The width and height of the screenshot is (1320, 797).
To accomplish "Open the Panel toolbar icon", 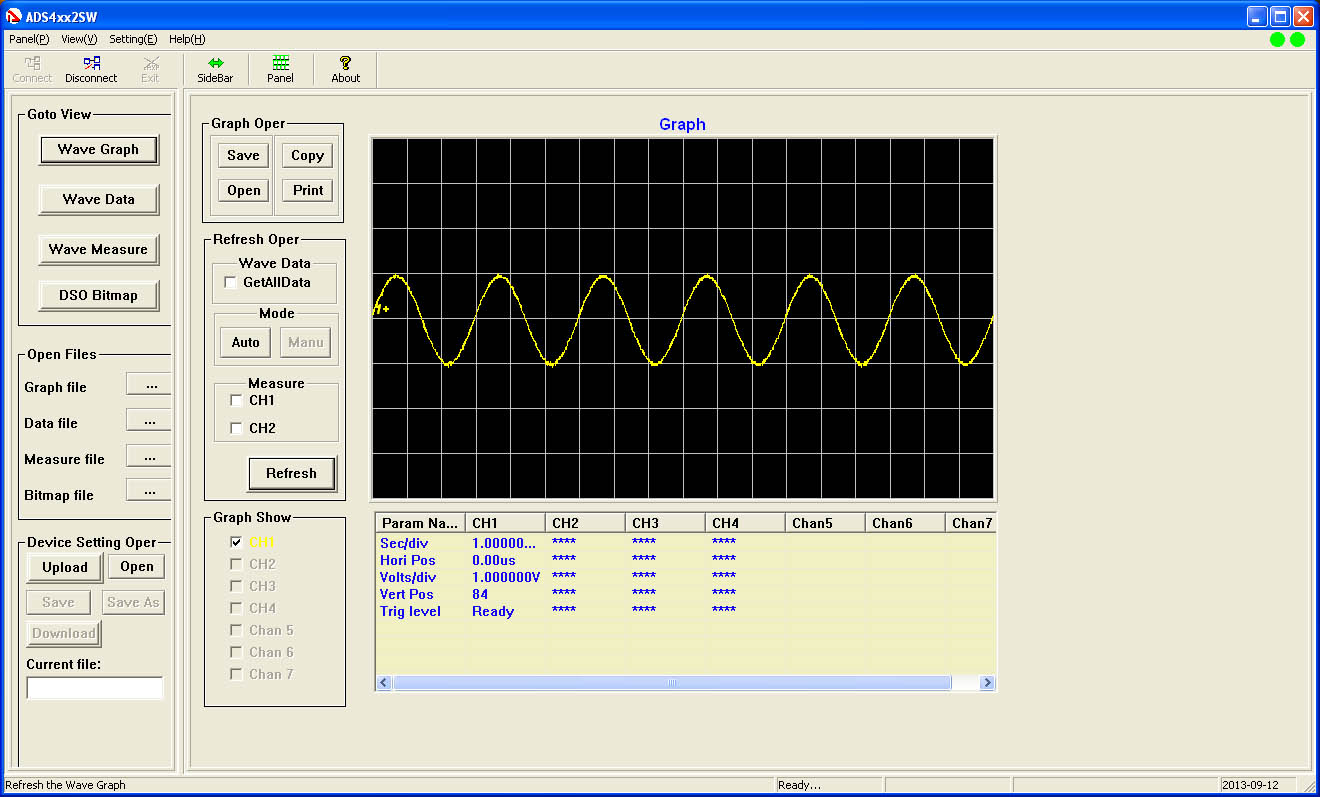I will coord(280,68).
